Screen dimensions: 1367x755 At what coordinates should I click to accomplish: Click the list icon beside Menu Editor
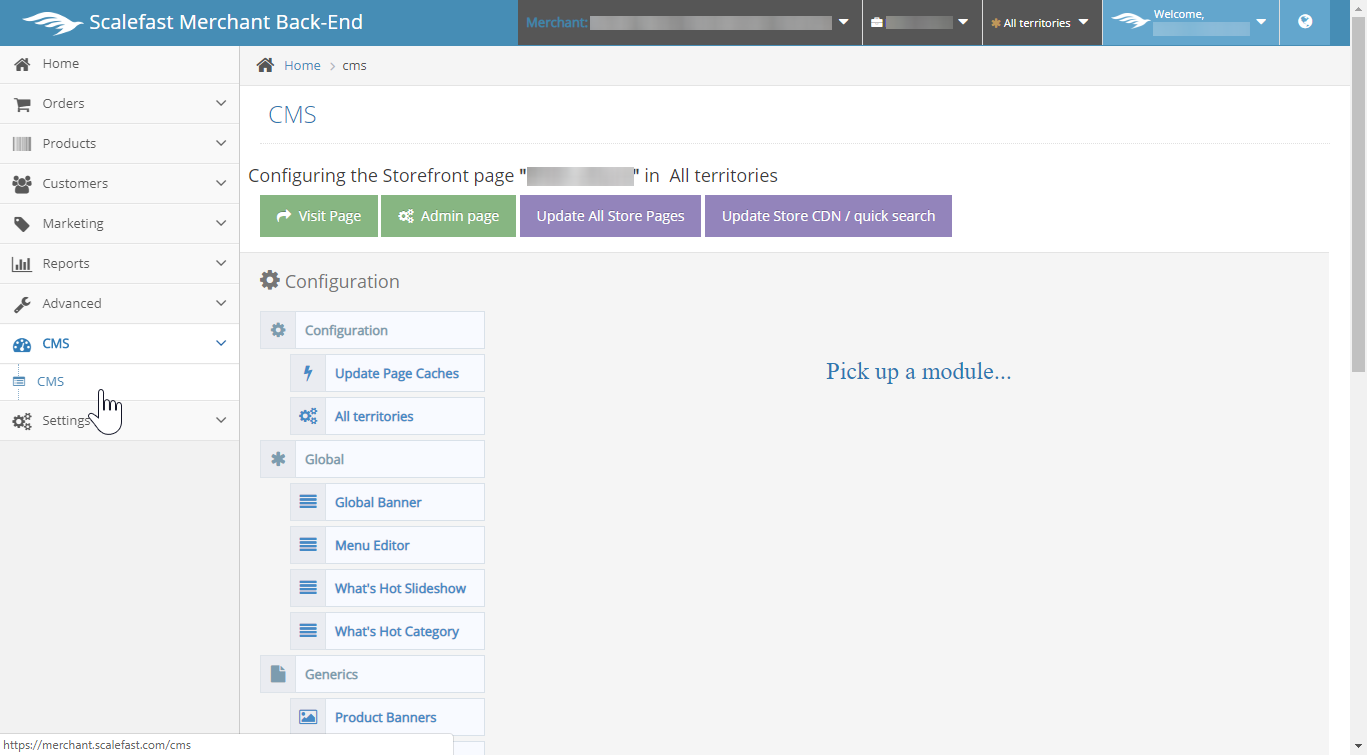[308, 545]
